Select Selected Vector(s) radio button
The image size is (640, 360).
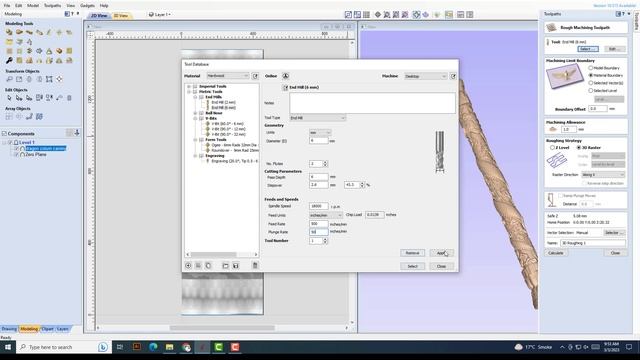click(x=591, y=83)
